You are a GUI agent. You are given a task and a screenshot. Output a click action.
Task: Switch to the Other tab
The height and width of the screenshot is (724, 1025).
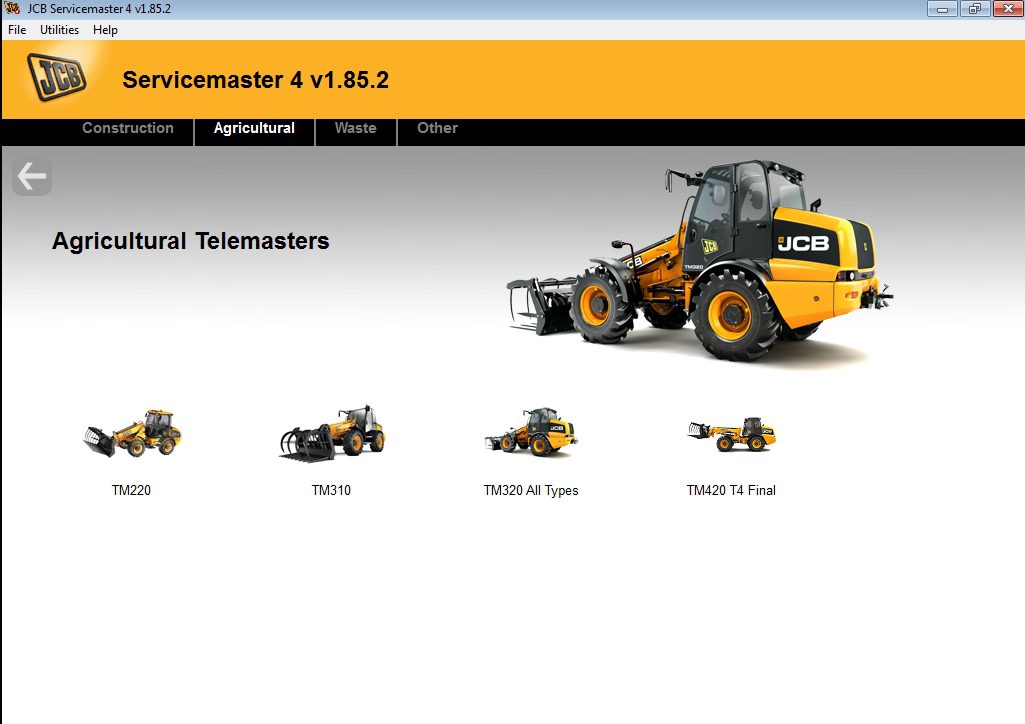(437, 128)
